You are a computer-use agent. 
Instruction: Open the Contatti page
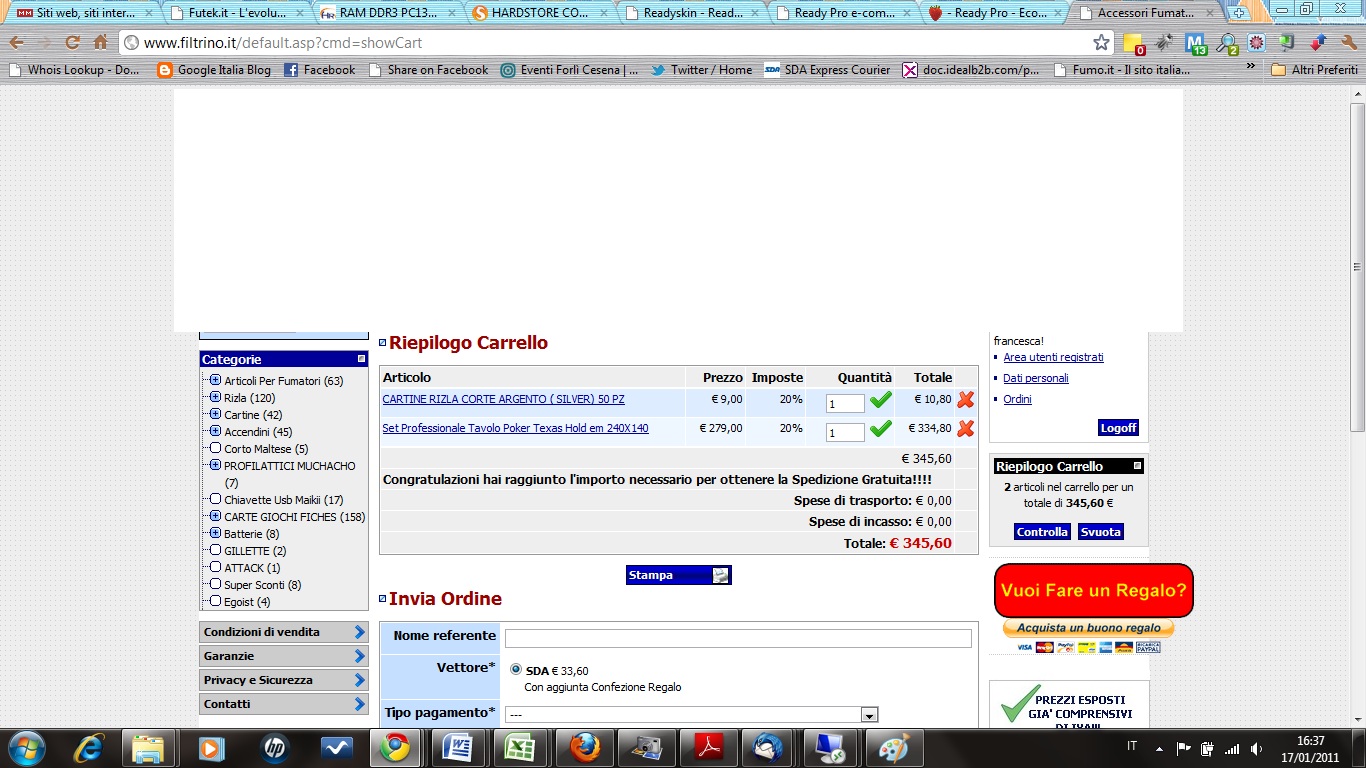click(284, 704)
